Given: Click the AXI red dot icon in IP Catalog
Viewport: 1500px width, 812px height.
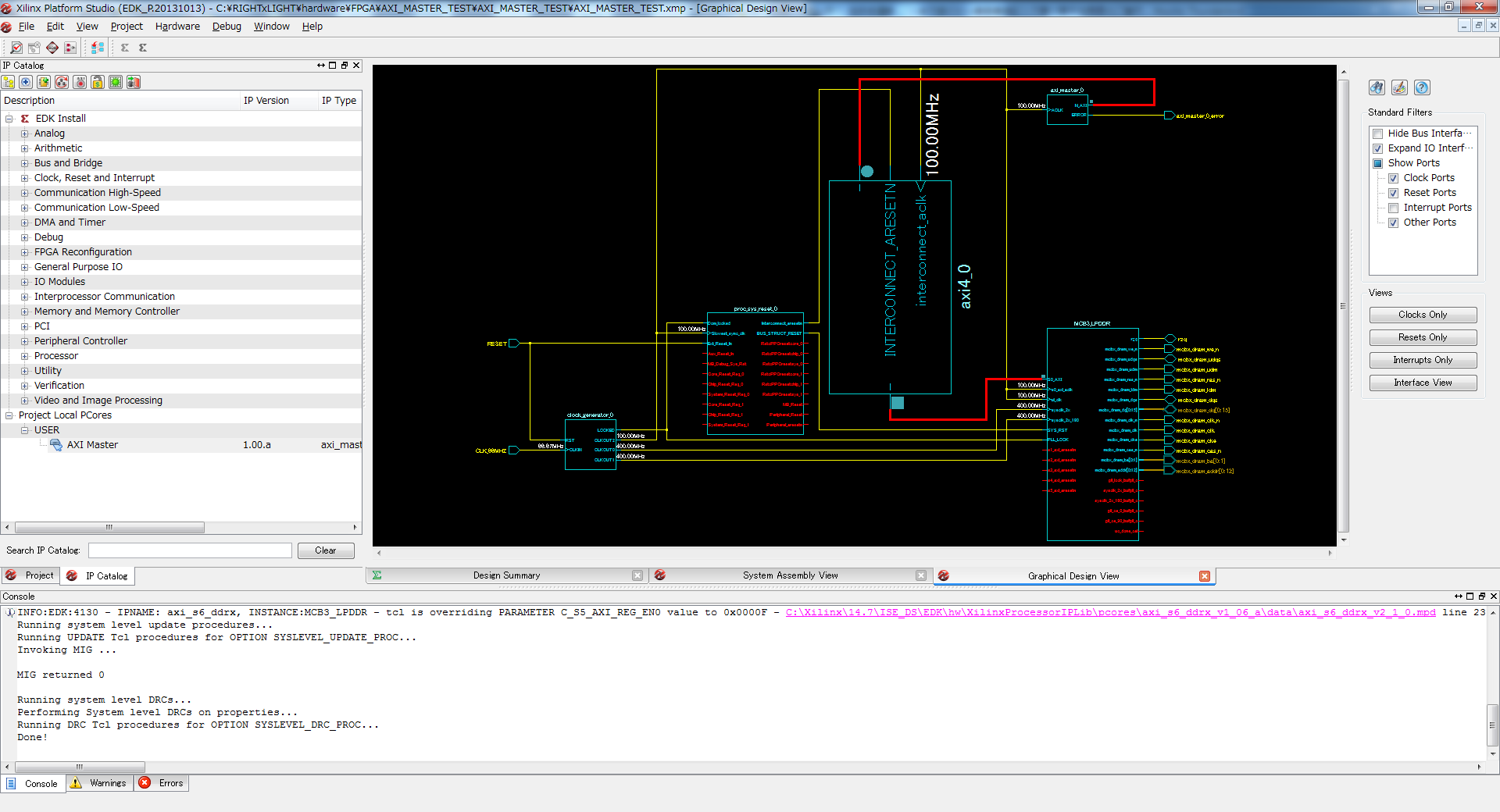Looking at the screenshot, I should click(80, 82).
